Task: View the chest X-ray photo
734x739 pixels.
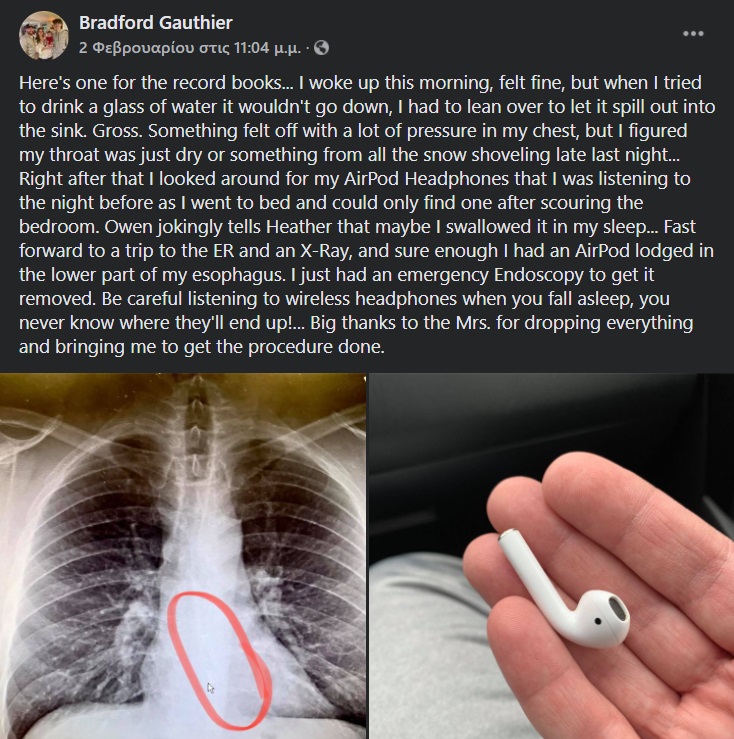Action: tap(183, 556)
